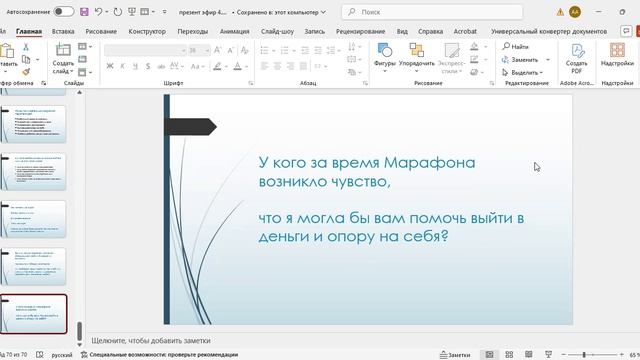Open the comments pane icon
Image resolution: width=640 pixels, height=360 pixels.
click(x=626, y=31)
